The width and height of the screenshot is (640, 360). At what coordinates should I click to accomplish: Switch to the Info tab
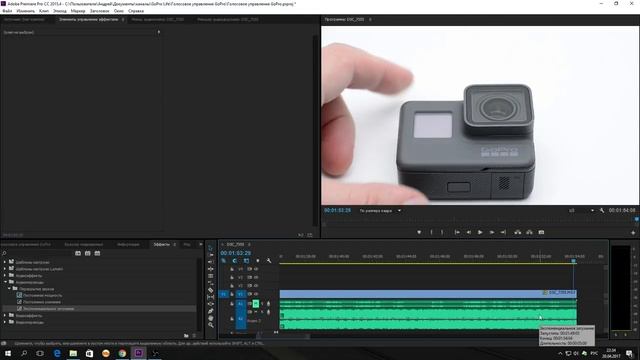pyautogui.click(x=128, y=244)
